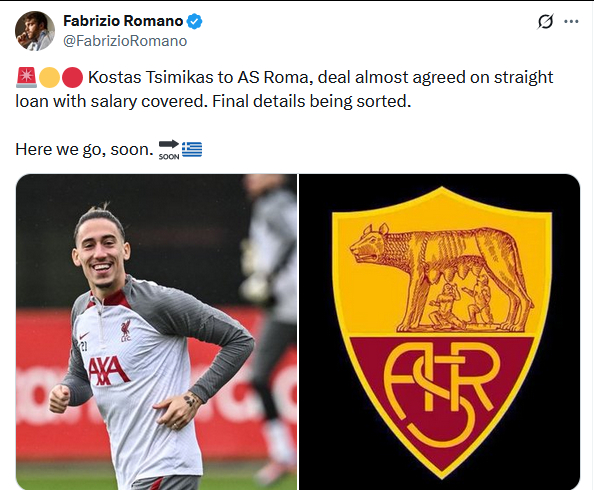Click the Fabrizio Romano display name
594x490 pixels.
tap(123, 21)
